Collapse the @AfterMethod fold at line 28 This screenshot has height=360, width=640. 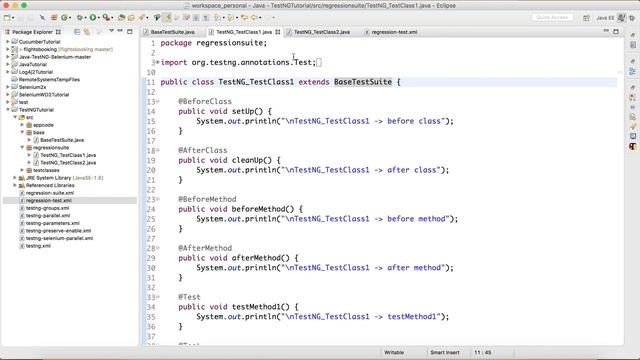[x=158, y=248]
